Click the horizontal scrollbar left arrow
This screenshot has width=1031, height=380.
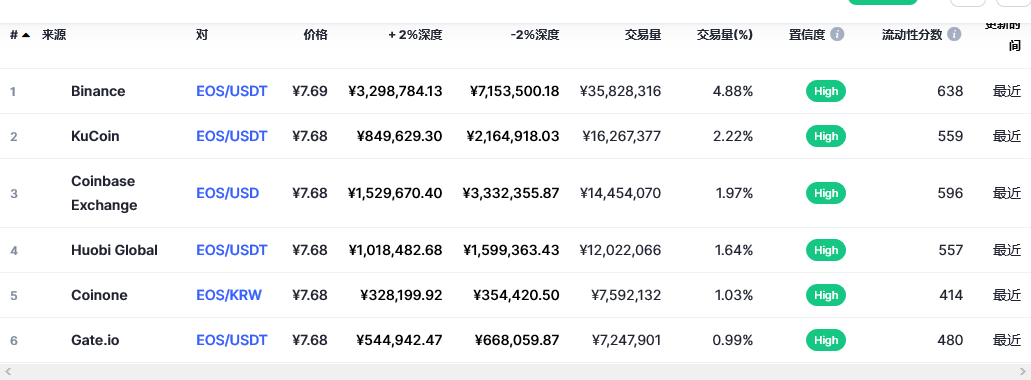(8, 371)
